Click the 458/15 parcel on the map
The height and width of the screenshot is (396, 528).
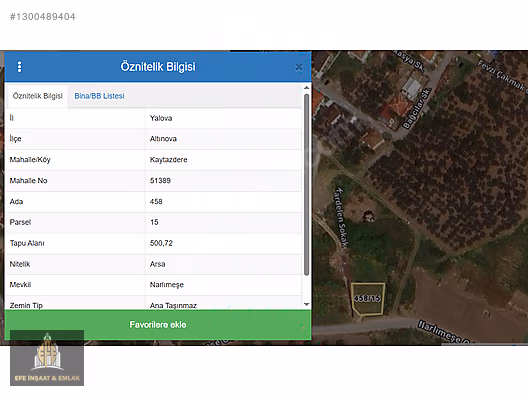click(x=367, y=299)
